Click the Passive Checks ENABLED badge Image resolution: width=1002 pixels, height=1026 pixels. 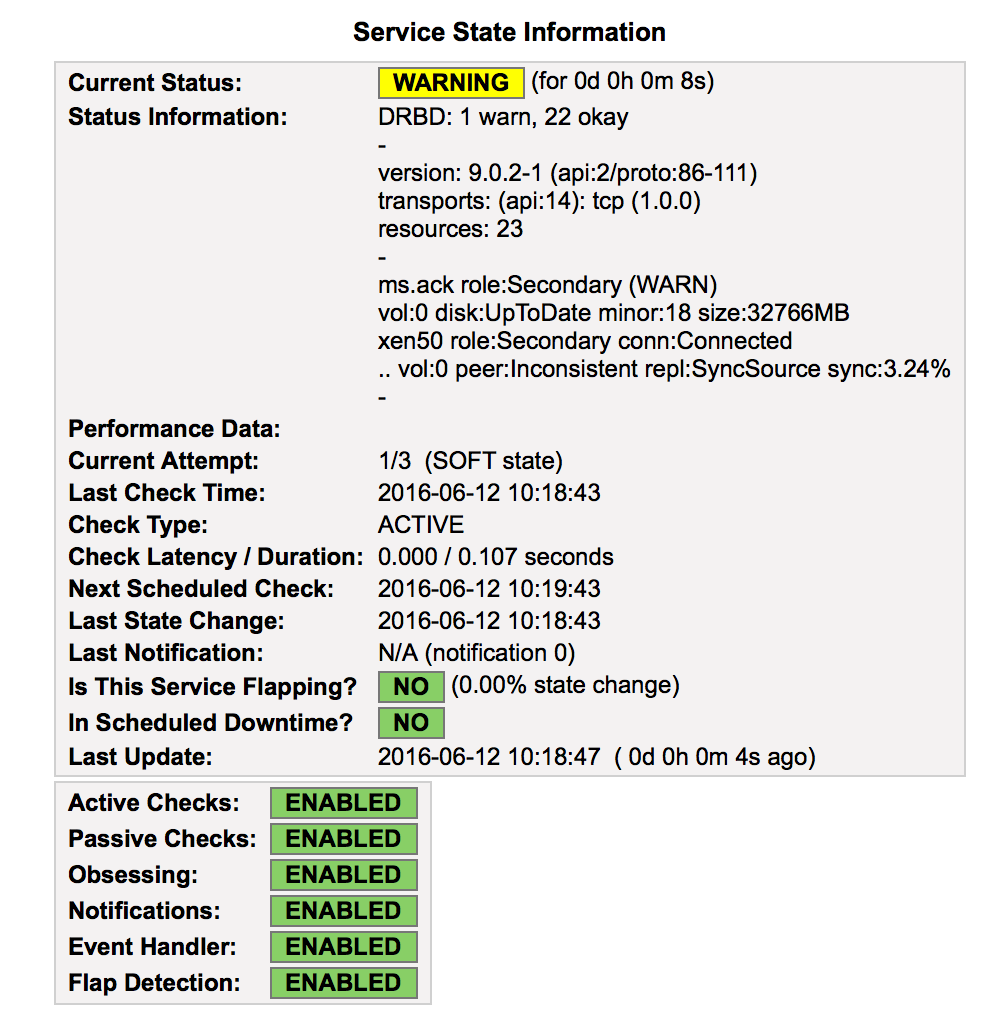click(x=344, y=839)
